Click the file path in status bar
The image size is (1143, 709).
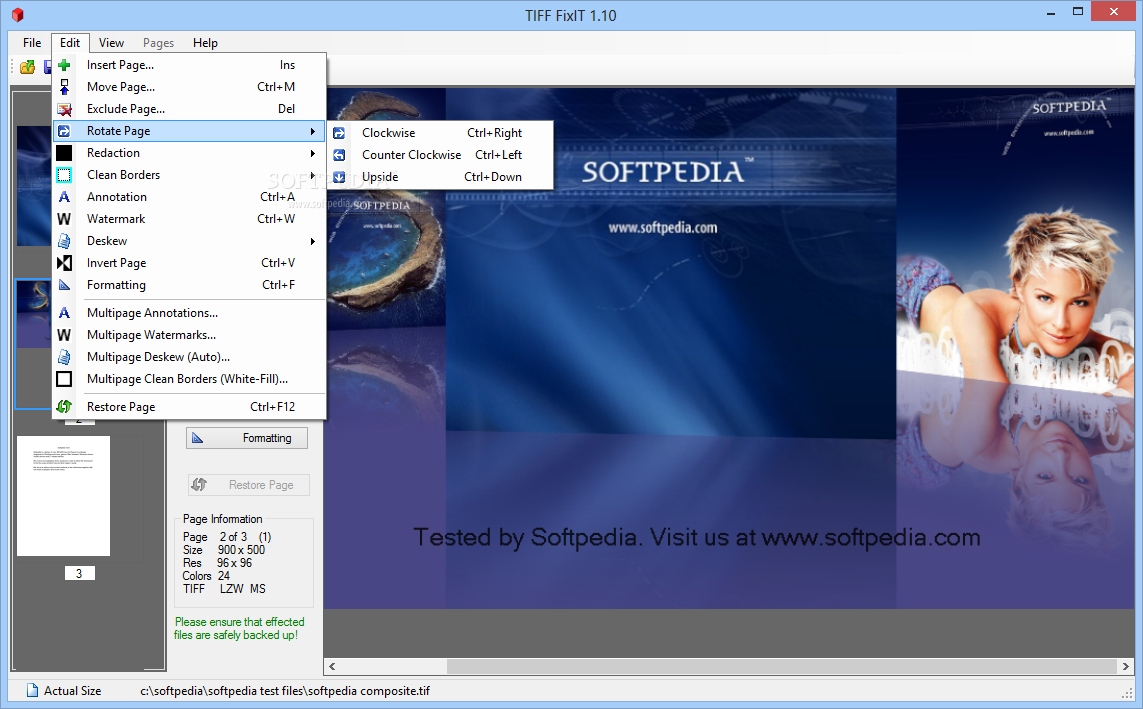tap(285, 691)
